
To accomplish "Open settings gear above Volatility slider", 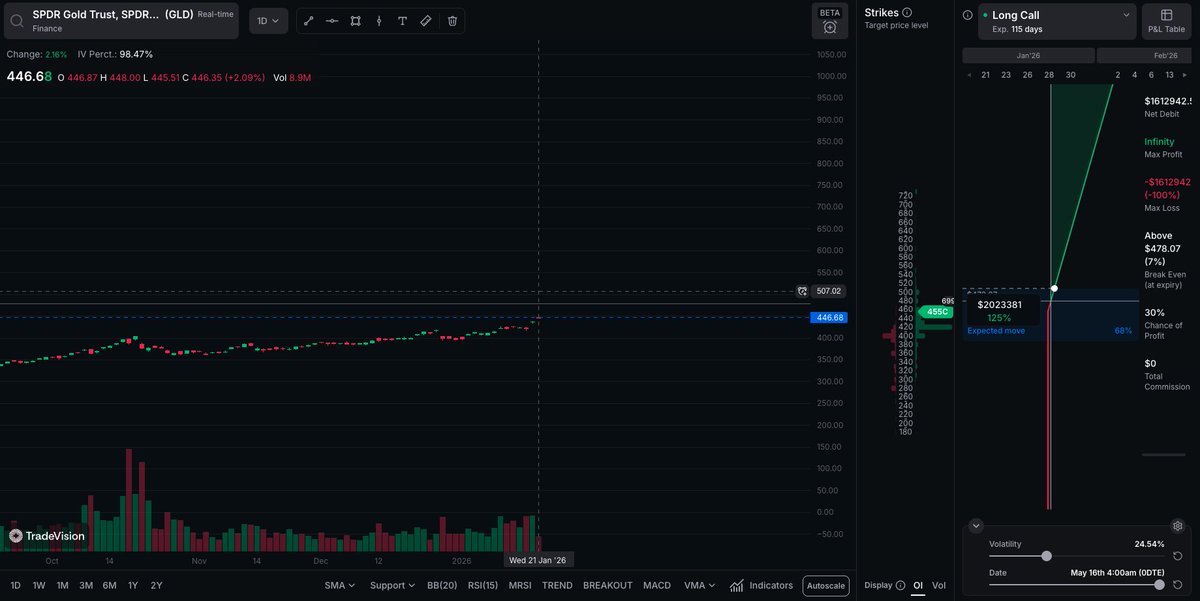I will [x=1178, y=526].
